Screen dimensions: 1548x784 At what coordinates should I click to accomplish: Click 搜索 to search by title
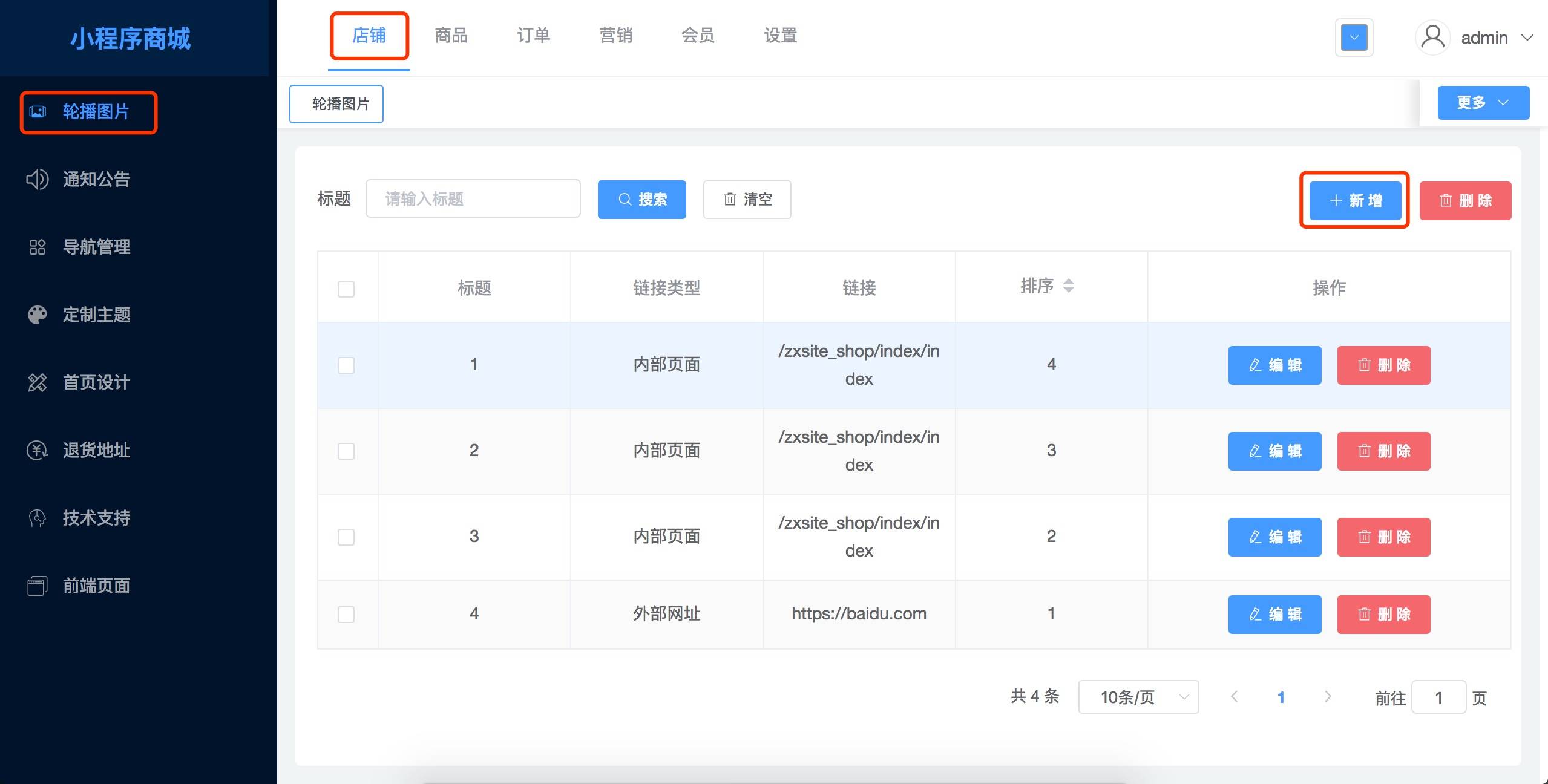(642, 199)
